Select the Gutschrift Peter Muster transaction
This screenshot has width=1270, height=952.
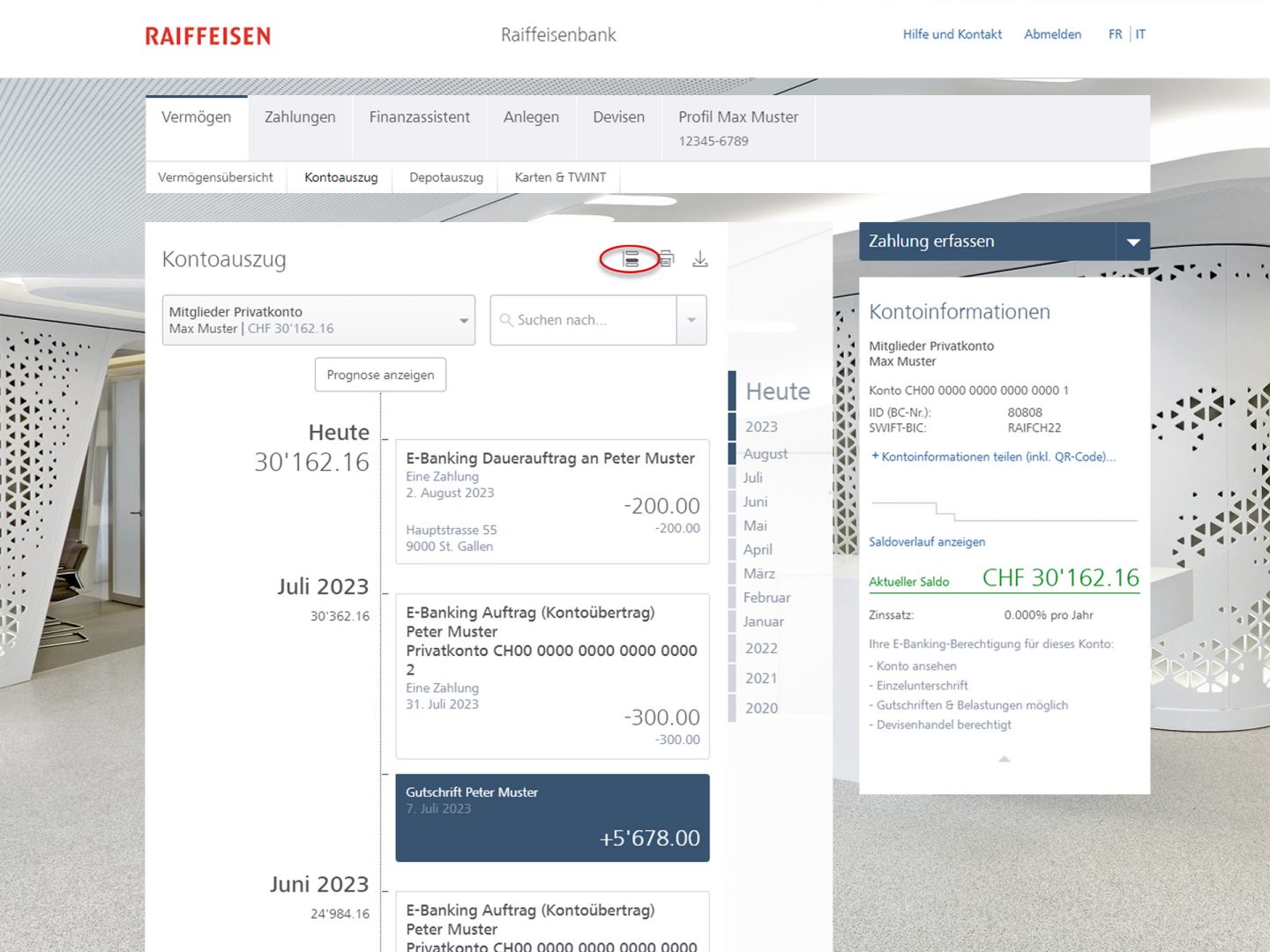(x=552, y=817)
